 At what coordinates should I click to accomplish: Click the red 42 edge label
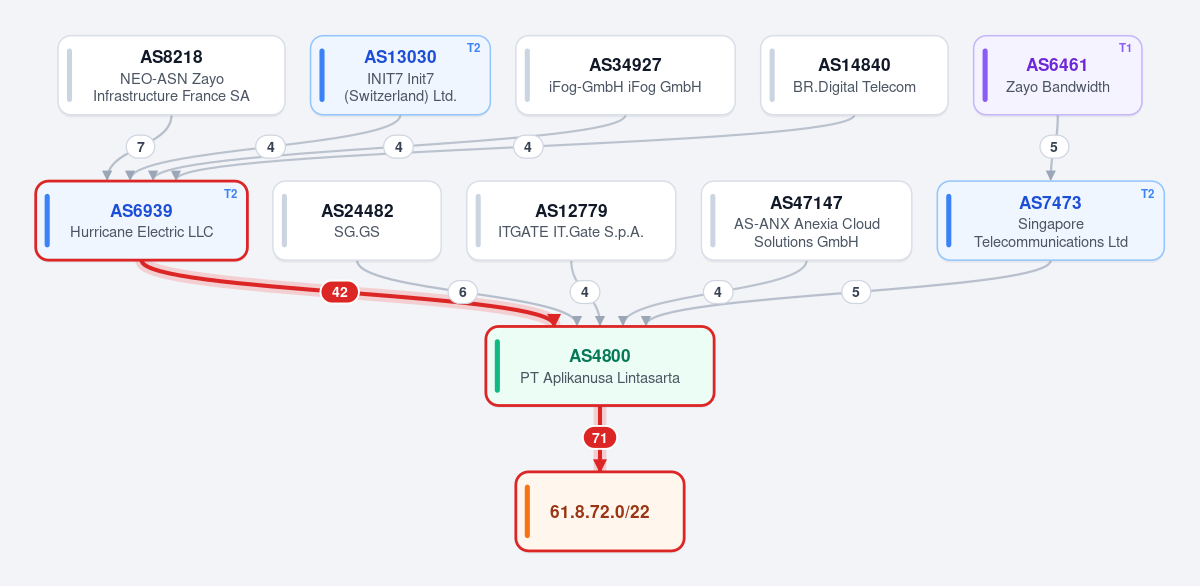tap(340, 292)
